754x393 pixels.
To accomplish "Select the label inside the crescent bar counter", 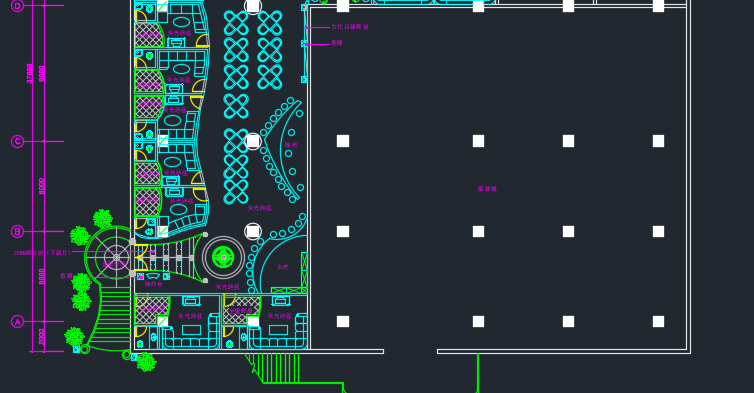I will pos(290,144).
